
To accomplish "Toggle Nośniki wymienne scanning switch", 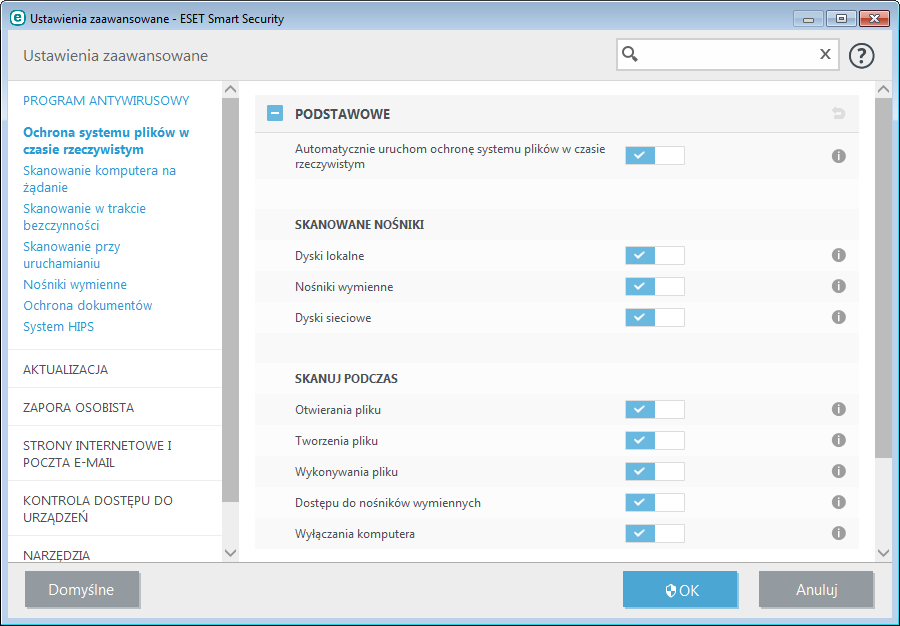I will [x=655, y=286].
